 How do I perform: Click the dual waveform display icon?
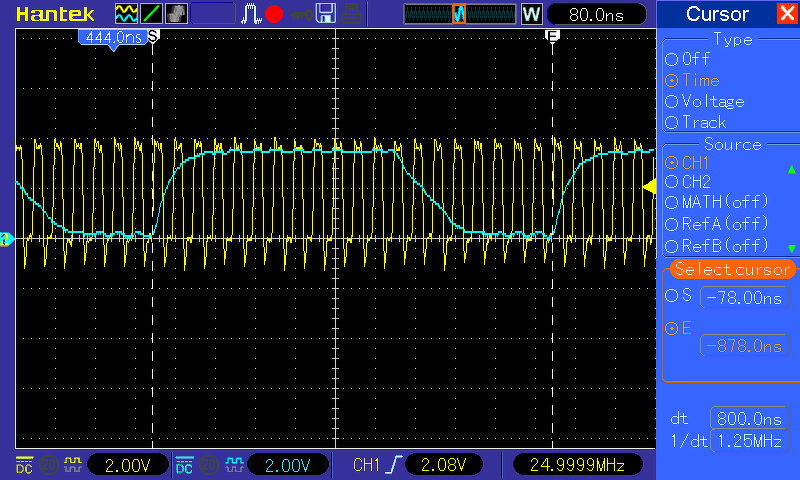pos(126,14)
